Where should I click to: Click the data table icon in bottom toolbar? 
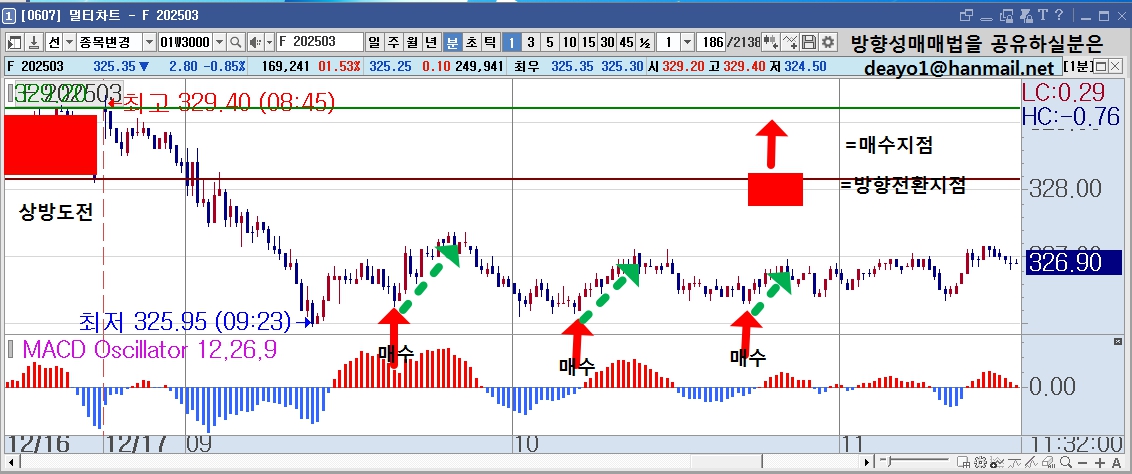point(964,462)
